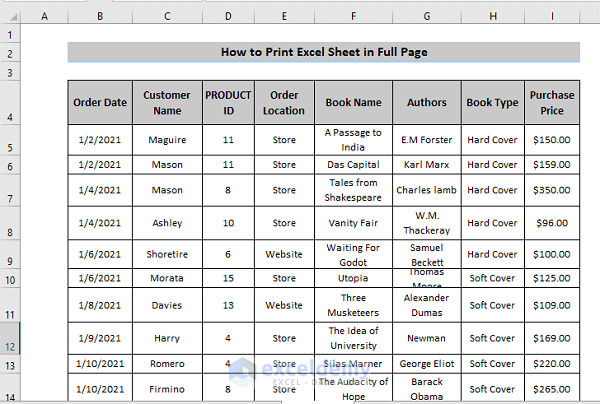The height and width of the screenshot is (404, 600).
Task: Select the 'Tales from Shakespeare' cell
Action: tap(354, 191)
